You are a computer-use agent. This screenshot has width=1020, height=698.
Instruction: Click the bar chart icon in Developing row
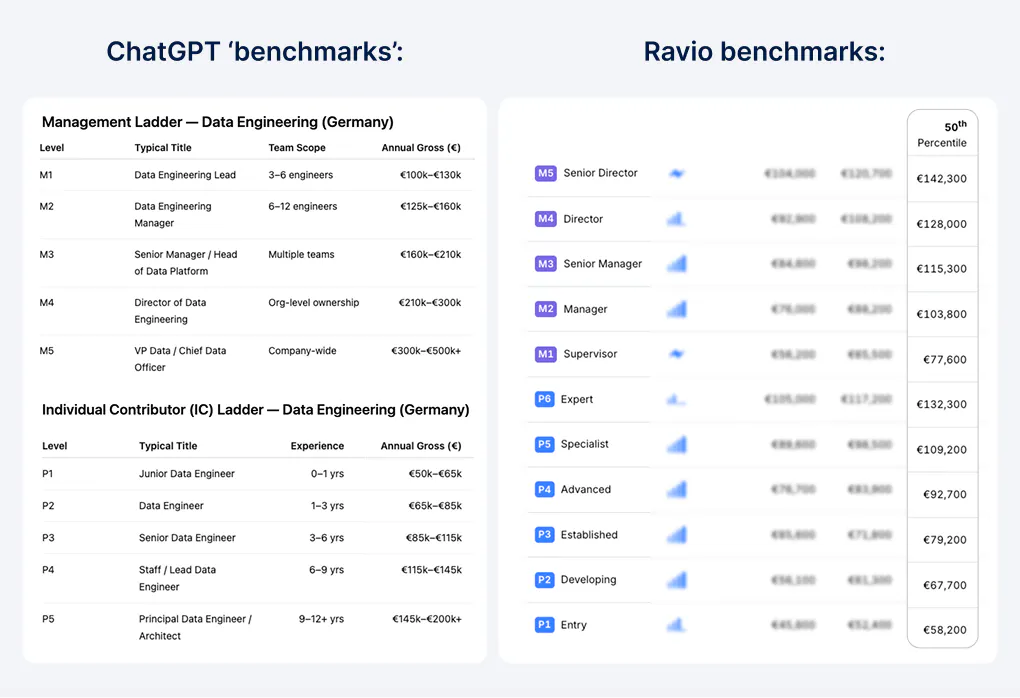(x=677, y=580)
